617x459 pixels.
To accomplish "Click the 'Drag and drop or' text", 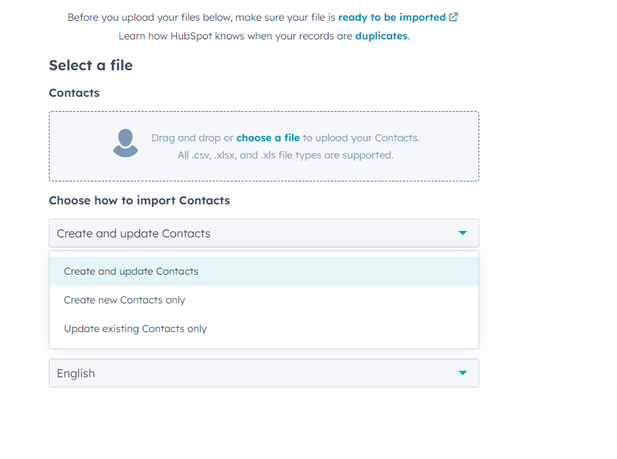I will click(192, 137).
